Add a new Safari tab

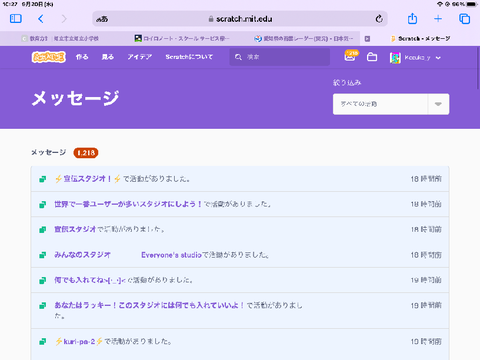438,19
